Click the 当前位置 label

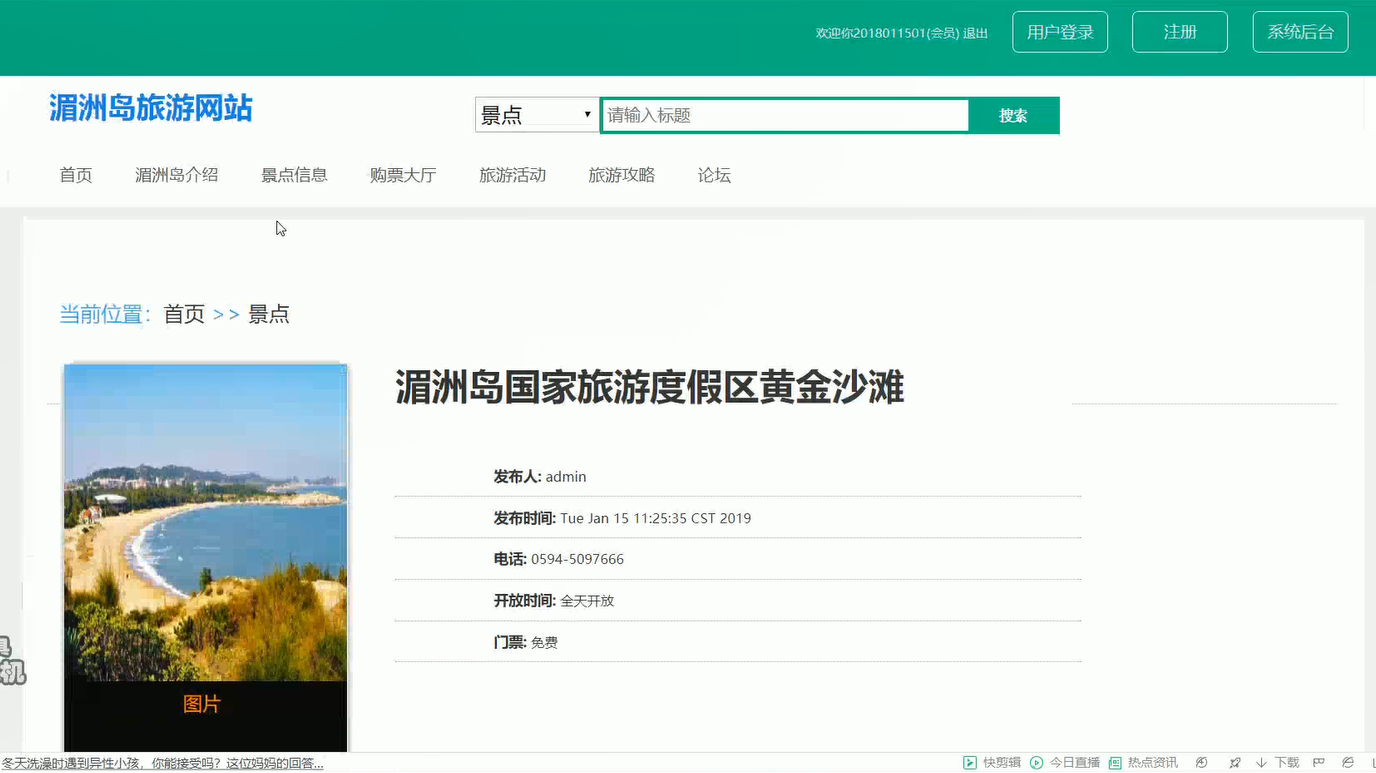tap(105, 314)
